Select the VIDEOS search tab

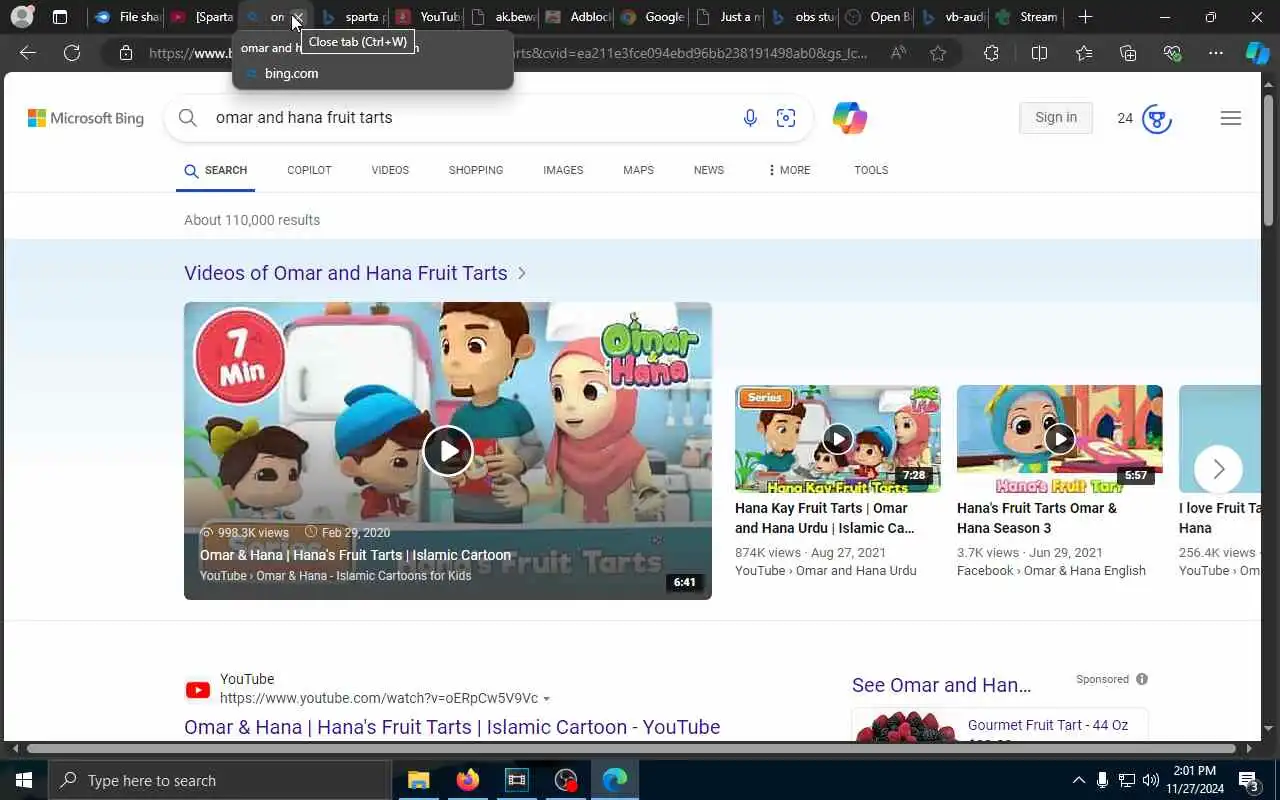pos(390,170)
